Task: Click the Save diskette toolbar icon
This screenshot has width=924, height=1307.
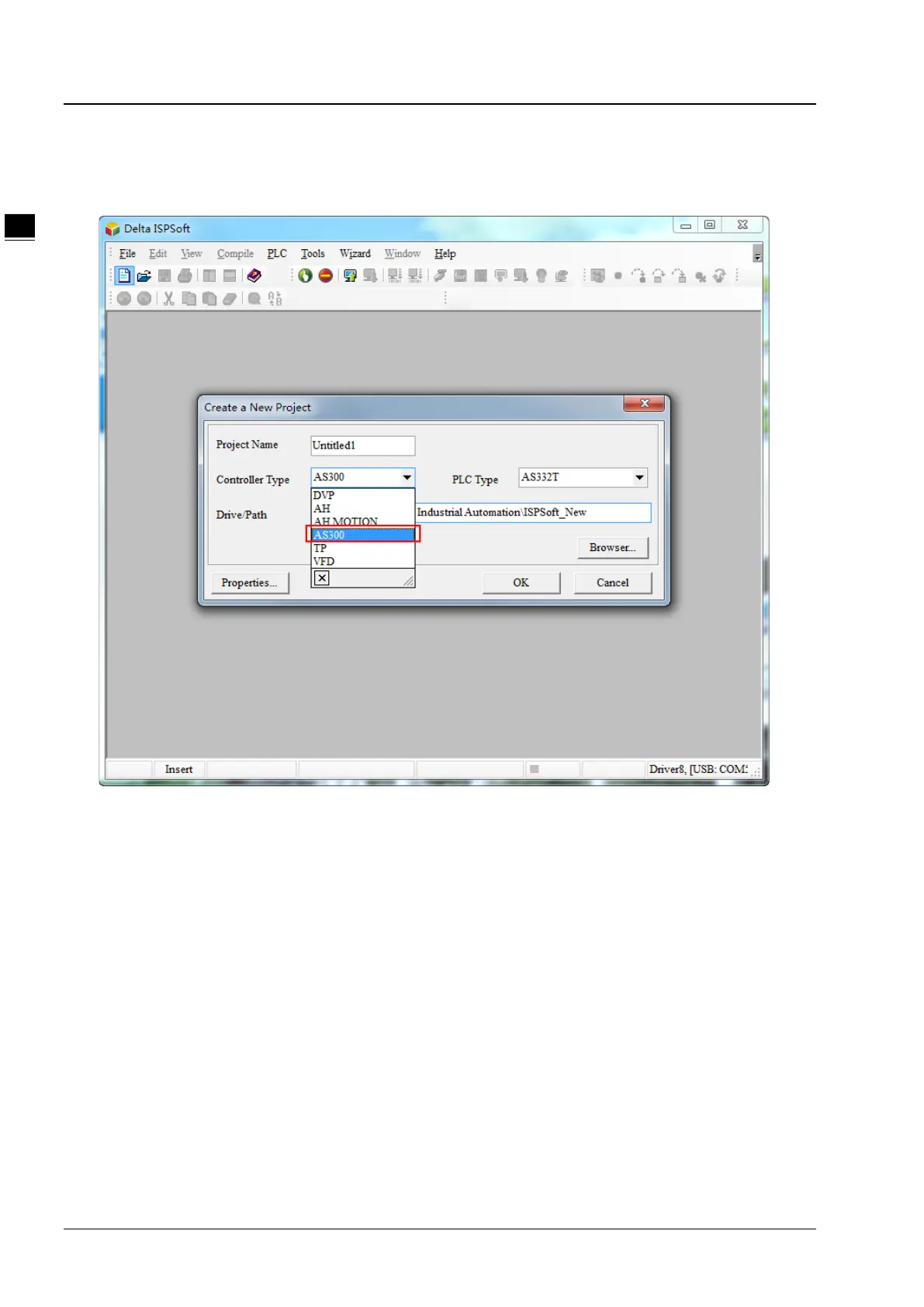Action: click(x=164, y=276)
